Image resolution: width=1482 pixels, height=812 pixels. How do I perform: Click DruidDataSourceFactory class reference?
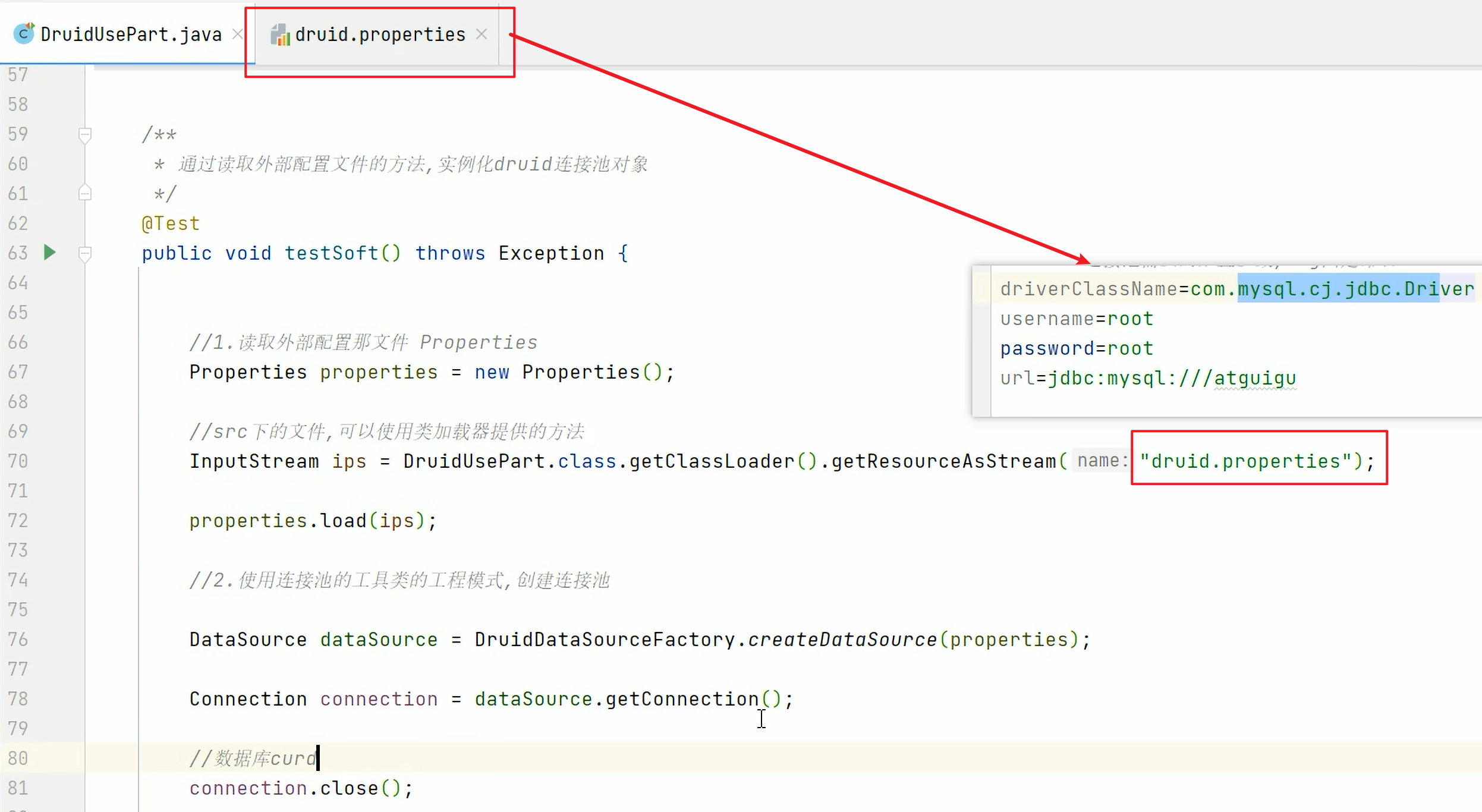[605, 640]
